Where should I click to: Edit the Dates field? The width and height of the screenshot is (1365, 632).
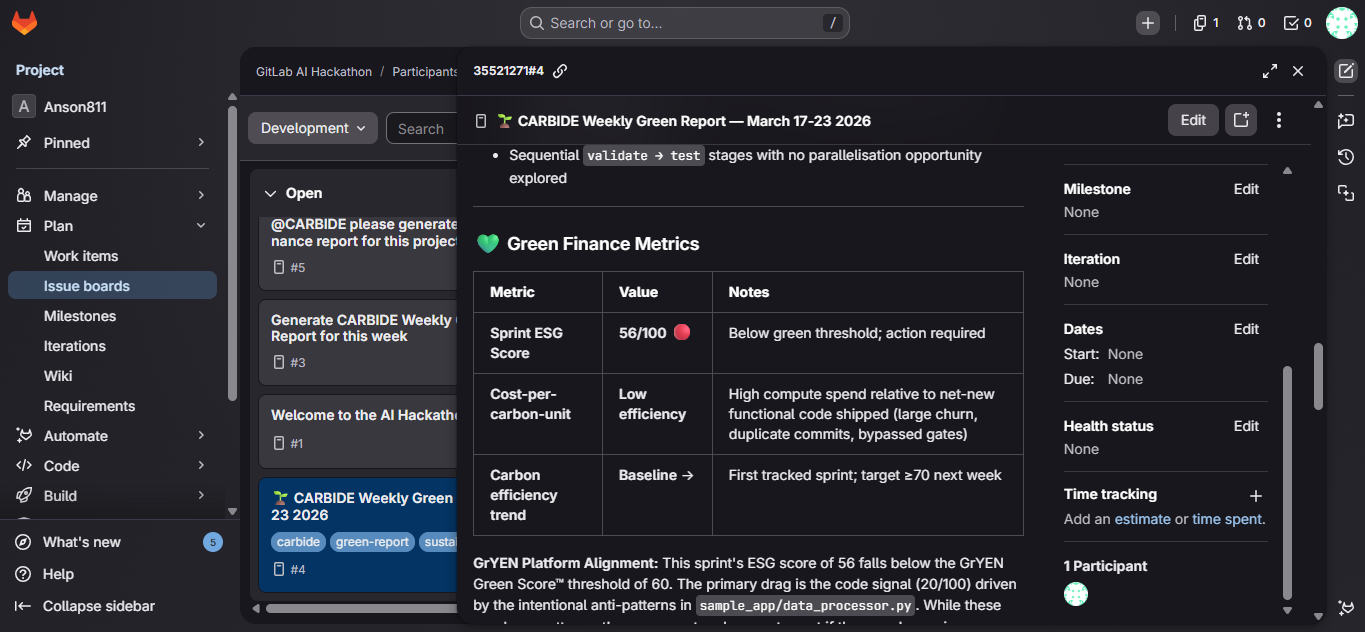[1246, 329]
